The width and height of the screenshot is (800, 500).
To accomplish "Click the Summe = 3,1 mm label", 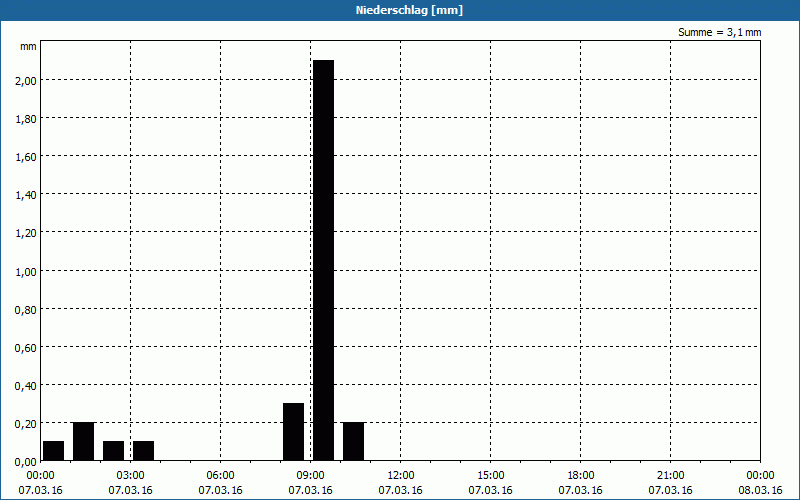I will (x=719, y=32).
